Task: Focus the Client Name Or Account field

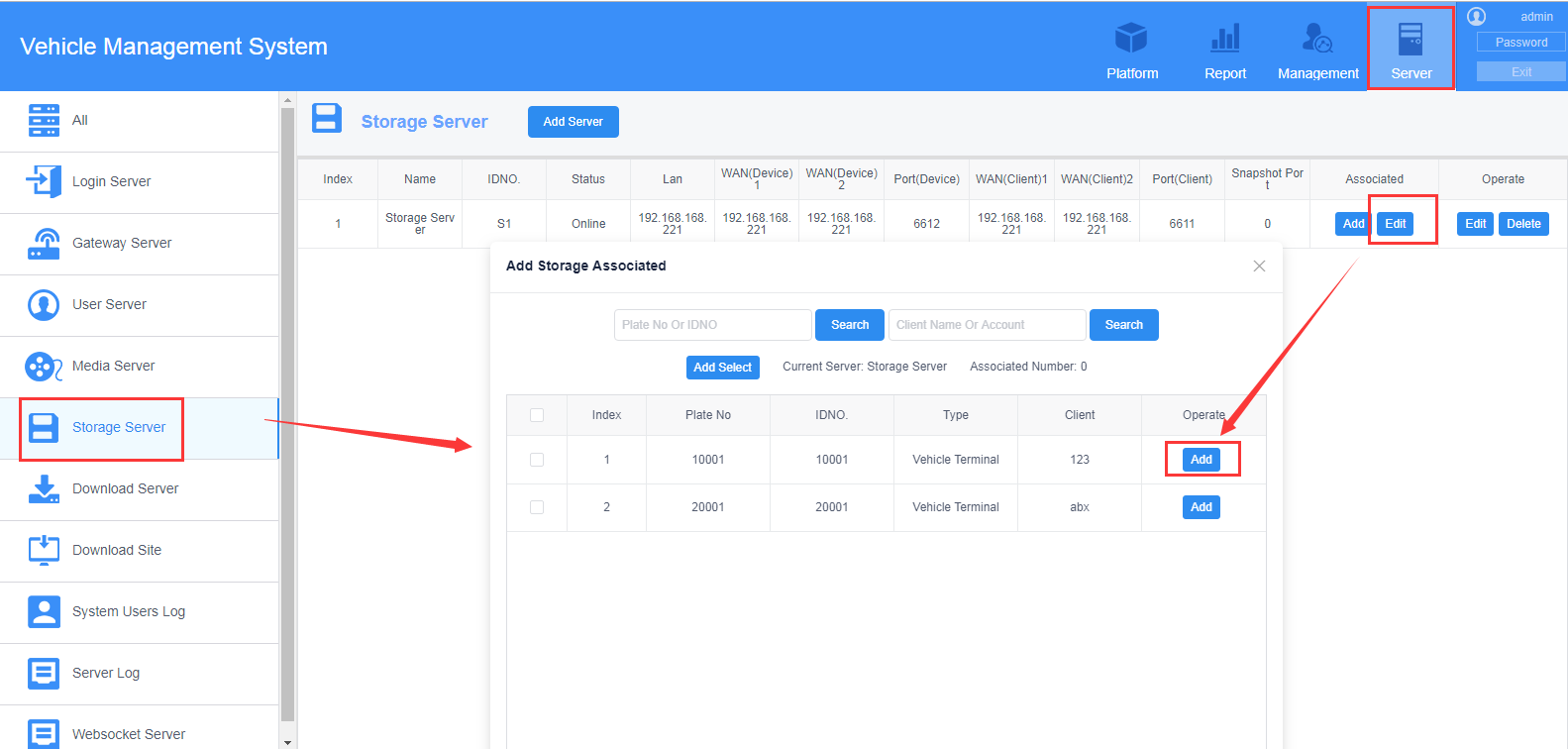Action: click(x=988, y=325)
